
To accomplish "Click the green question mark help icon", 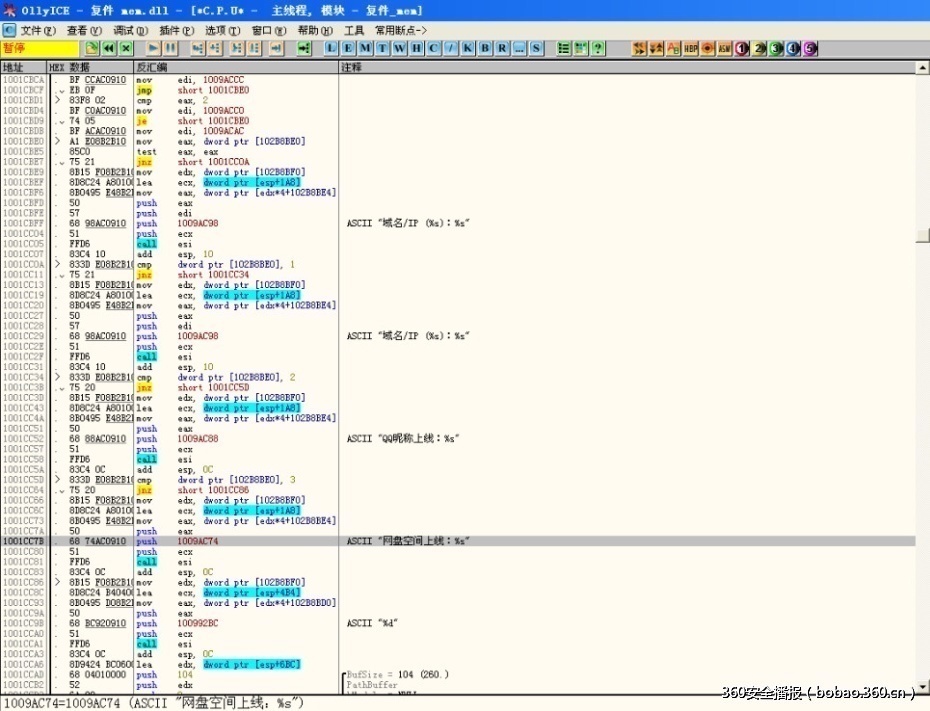I will 598,48.
